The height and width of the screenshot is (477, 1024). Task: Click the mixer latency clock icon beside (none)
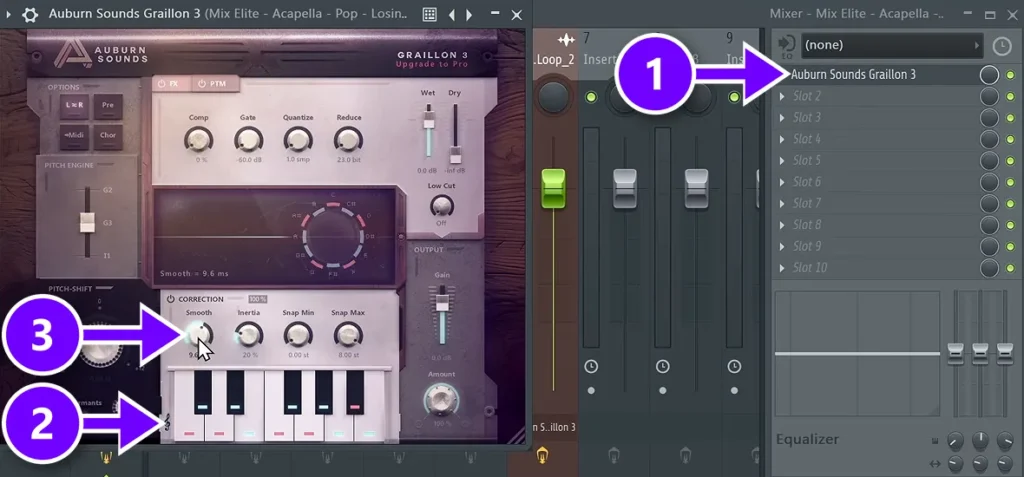(1000, 46)
